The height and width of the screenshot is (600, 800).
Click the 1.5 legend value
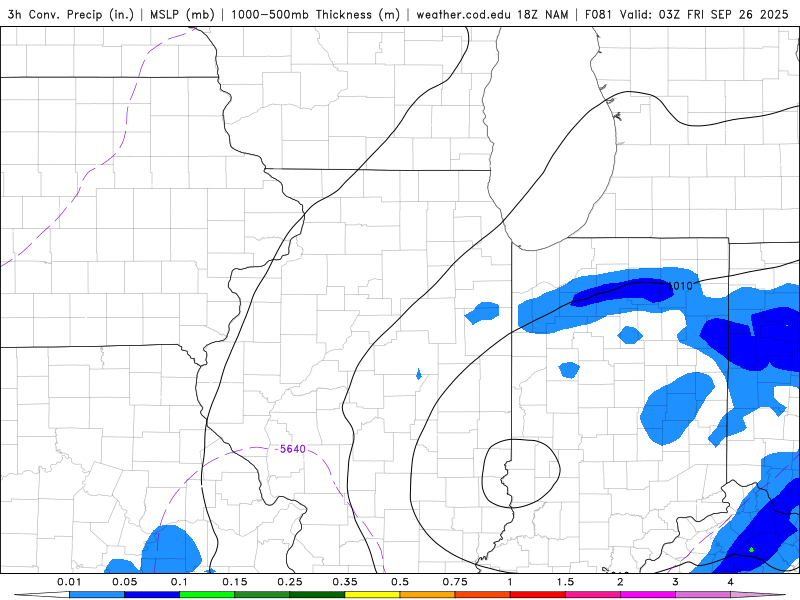click(565, 582)
